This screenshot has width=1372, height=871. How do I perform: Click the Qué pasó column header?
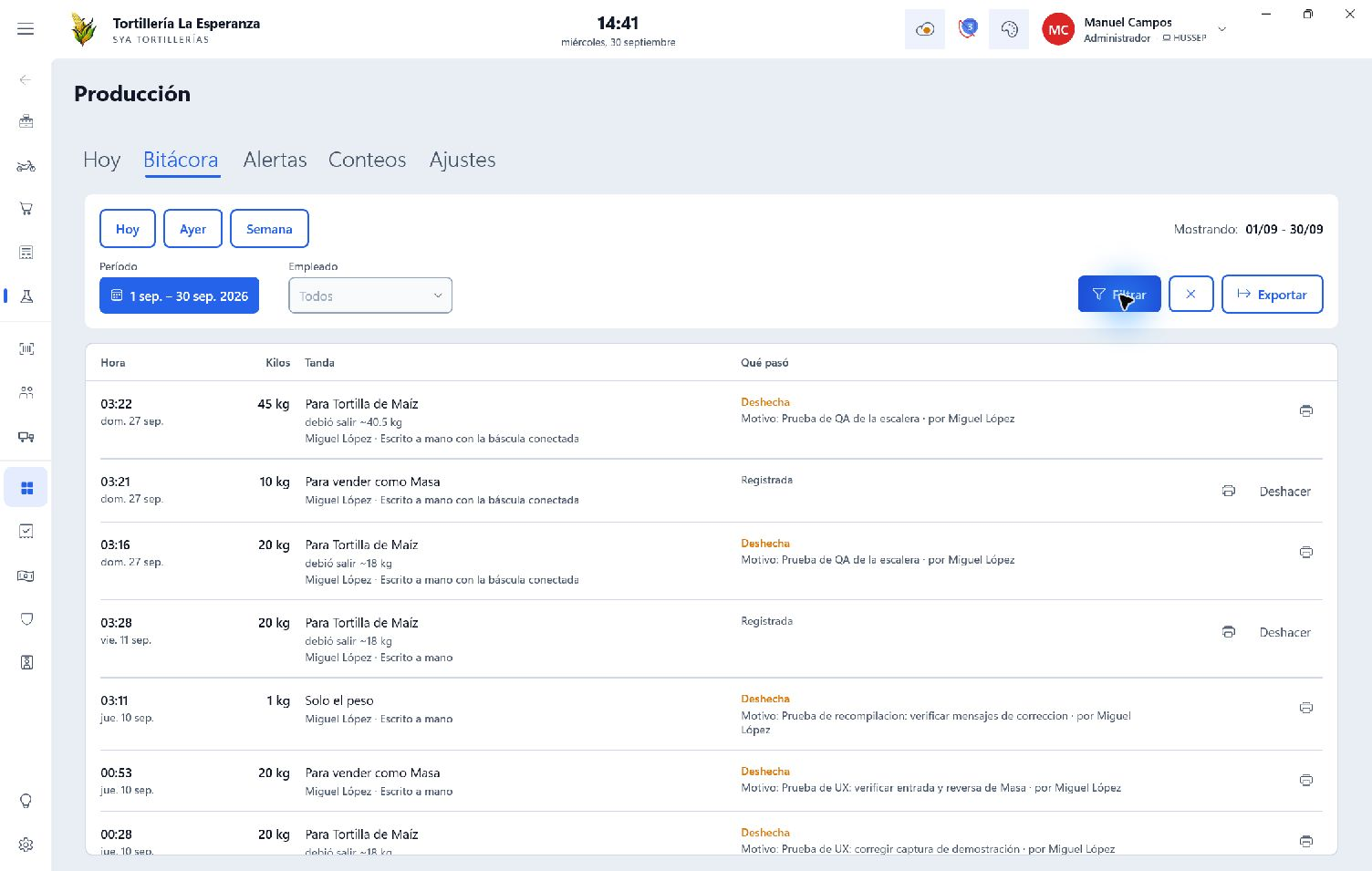764,363
